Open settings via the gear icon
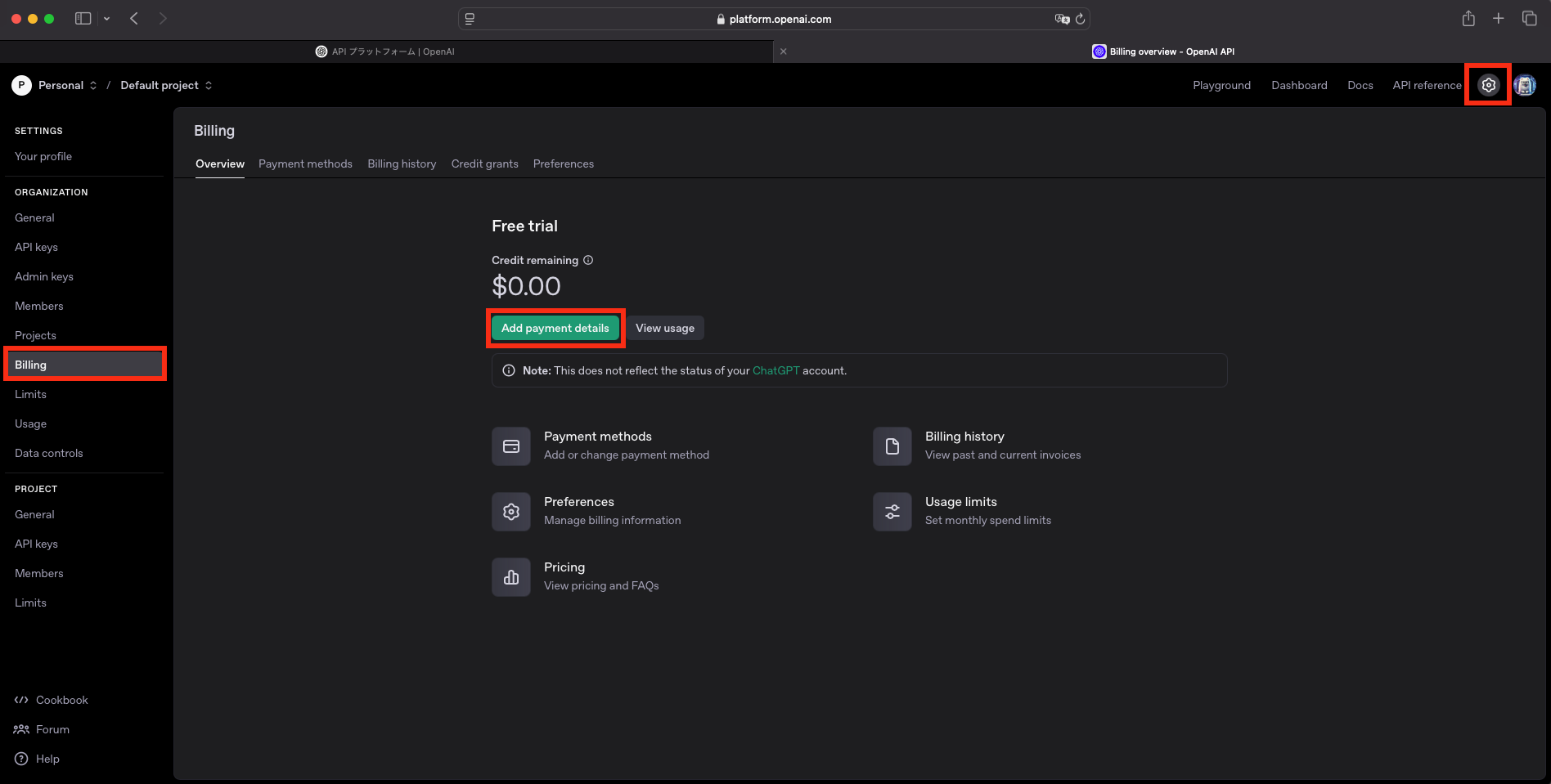This screenshot has width=1551, height=784. coord(1488,85)
